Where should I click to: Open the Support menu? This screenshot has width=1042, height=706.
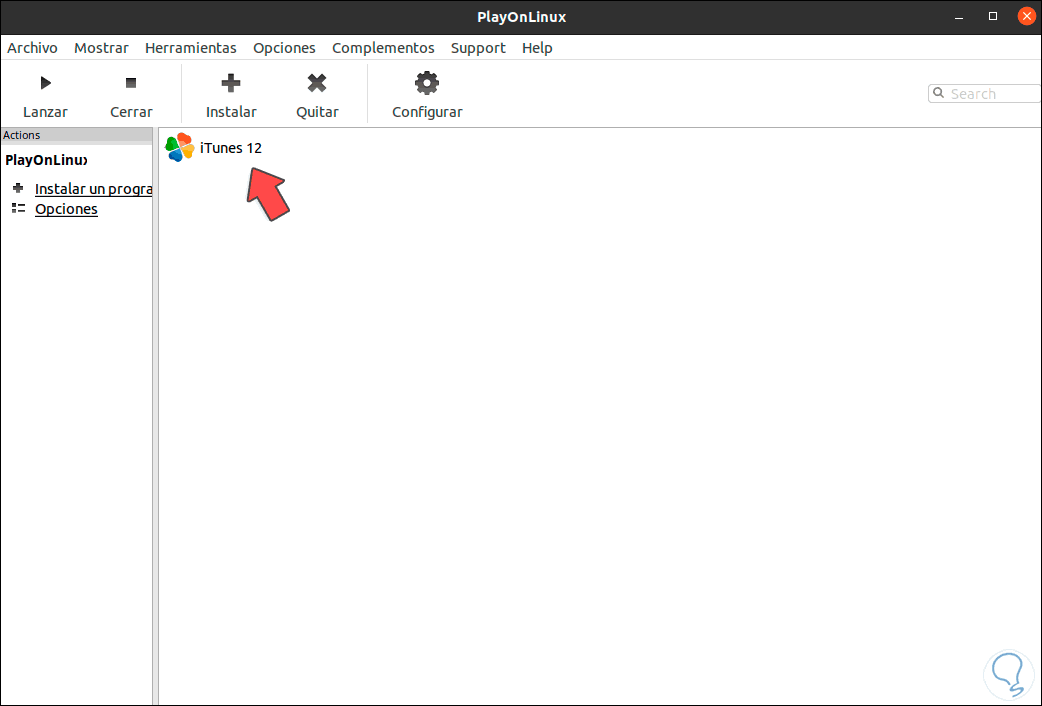478,48
